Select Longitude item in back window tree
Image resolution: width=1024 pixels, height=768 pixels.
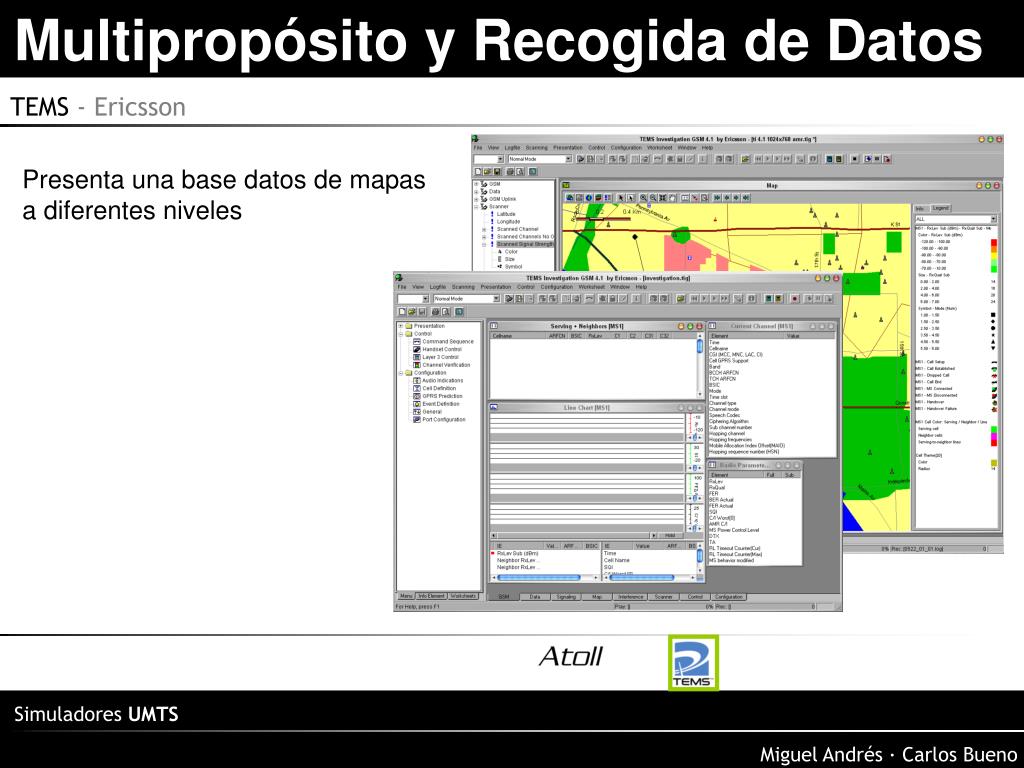(508, 221)
